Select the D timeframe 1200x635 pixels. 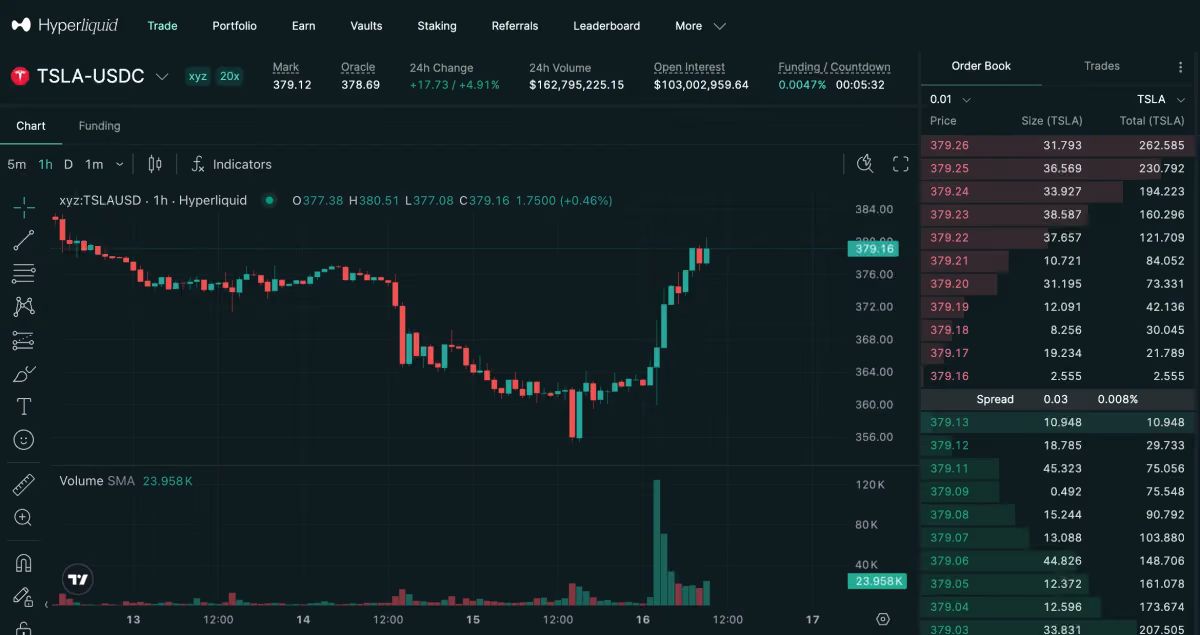[x=68, y=164]
